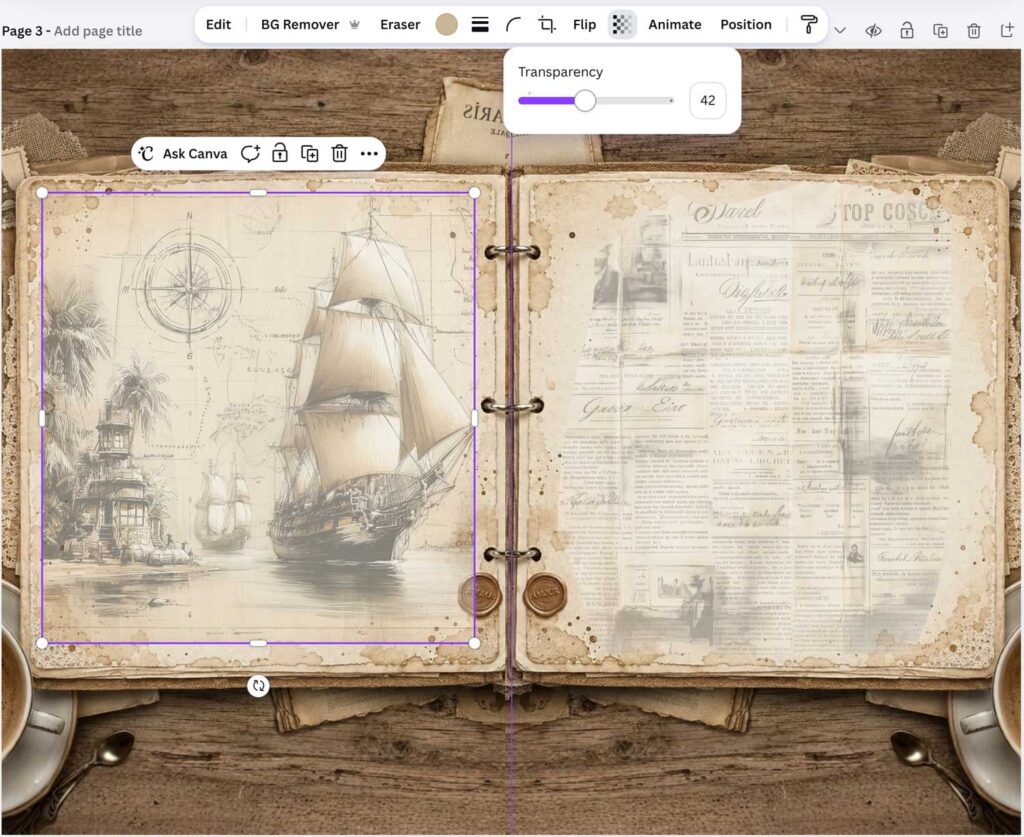
Task: Open the Position panel
Action: click(746, 25)
